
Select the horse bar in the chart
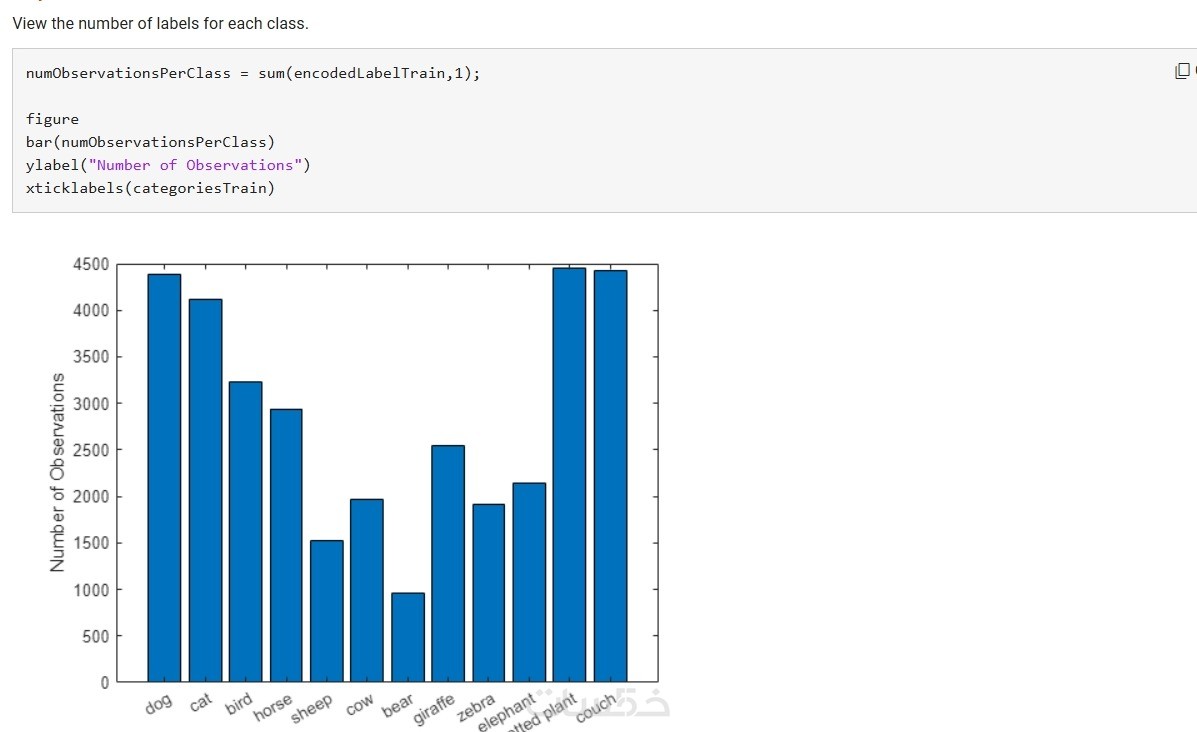coord(286,545)
